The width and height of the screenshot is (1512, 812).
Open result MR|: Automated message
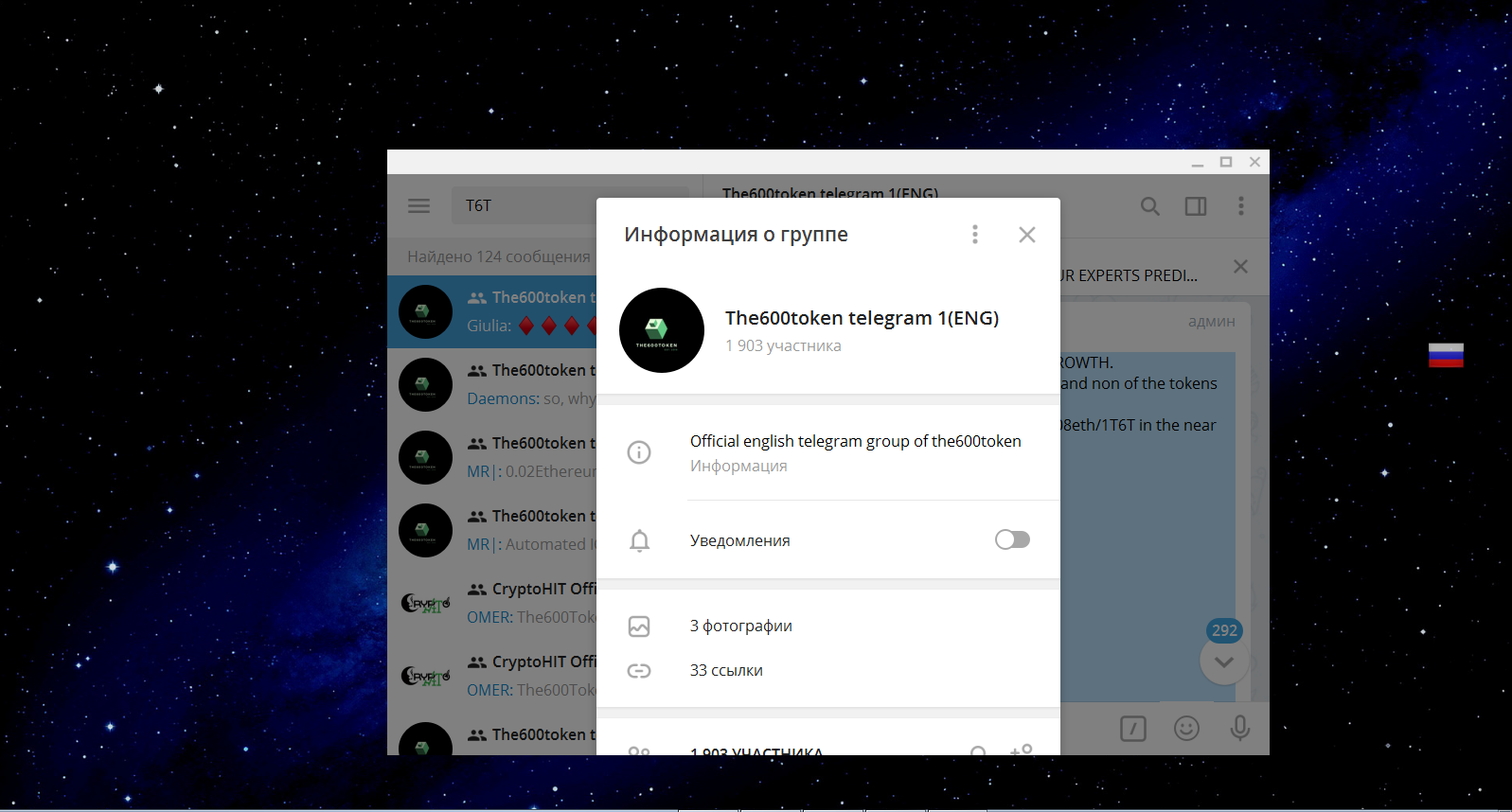click(x=492, y=531)
